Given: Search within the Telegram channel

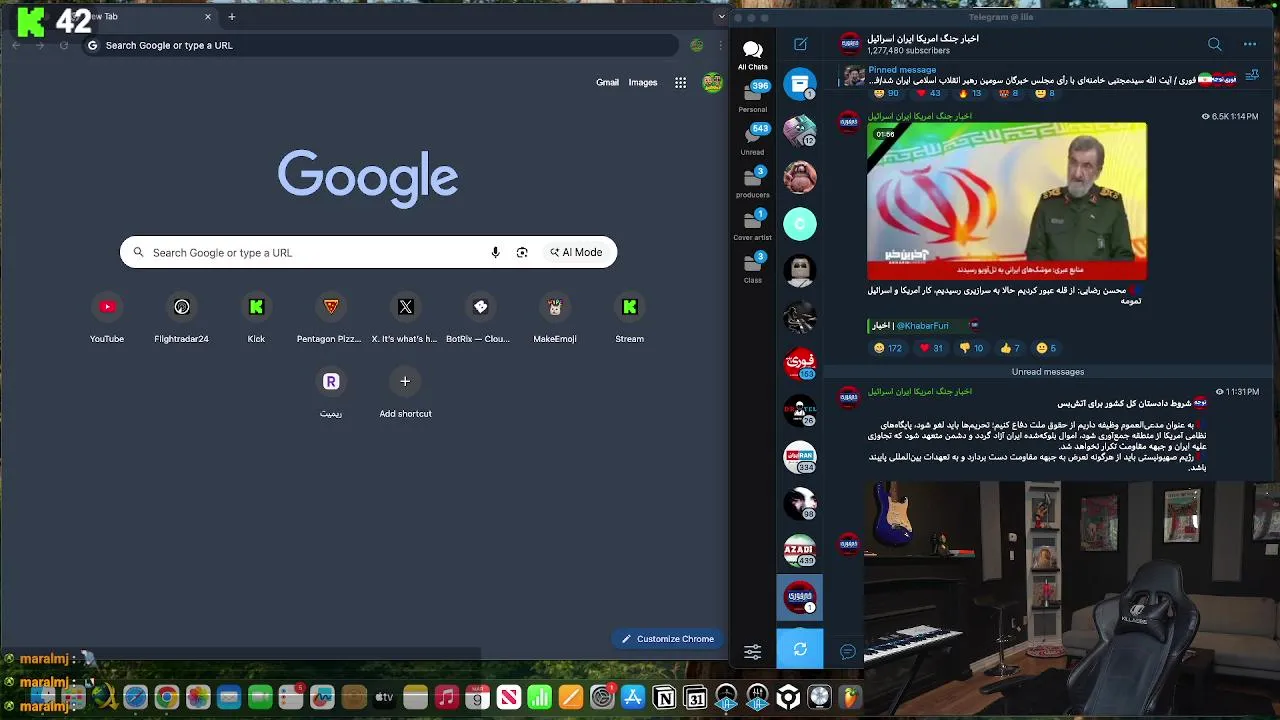Looking at the screenshot, I should pyautogui.click(x=1214, y=44).
